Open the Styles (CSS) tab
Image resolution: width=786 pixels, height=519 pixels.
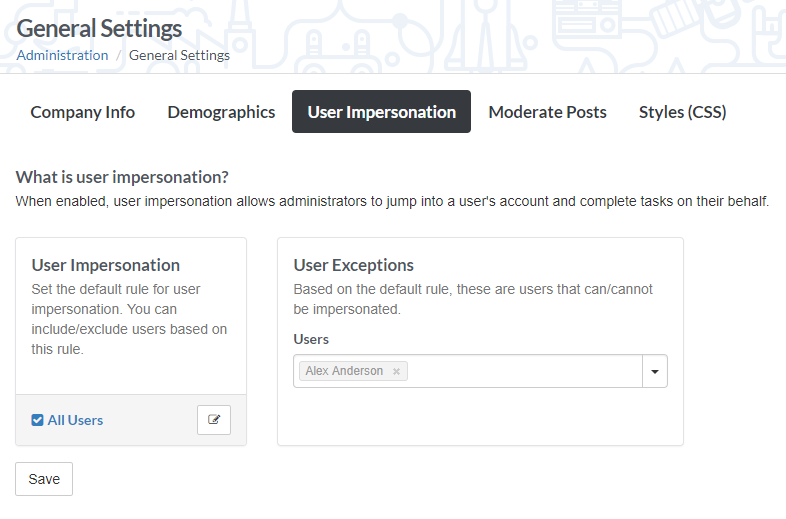[x=682, y=112]
